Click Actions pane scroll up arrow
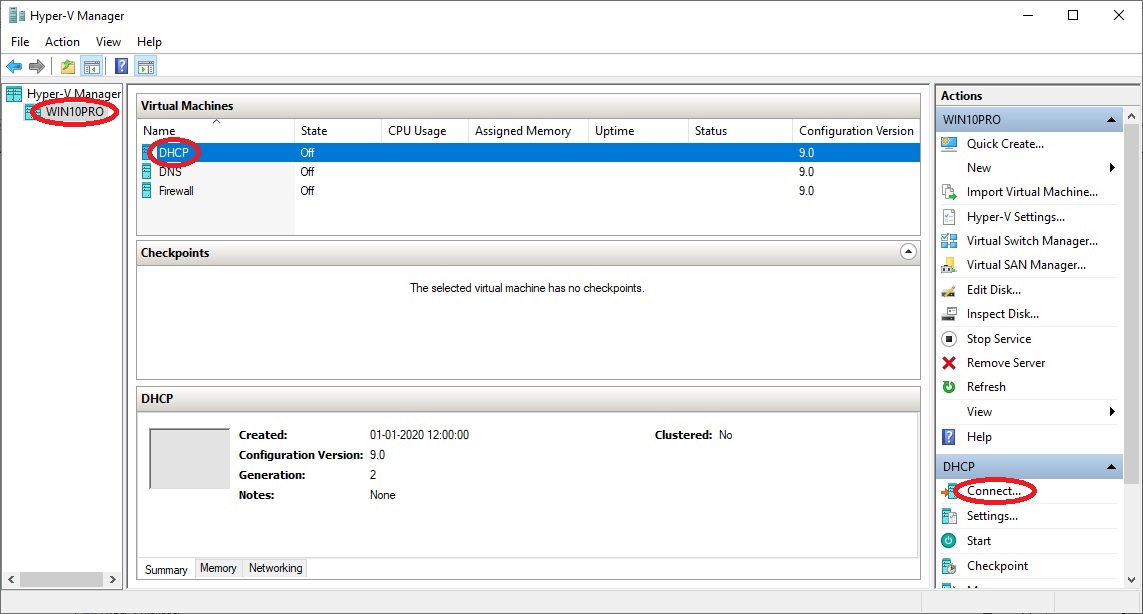This screenshot has width=1143, height=614. [x=1131, y=116]
